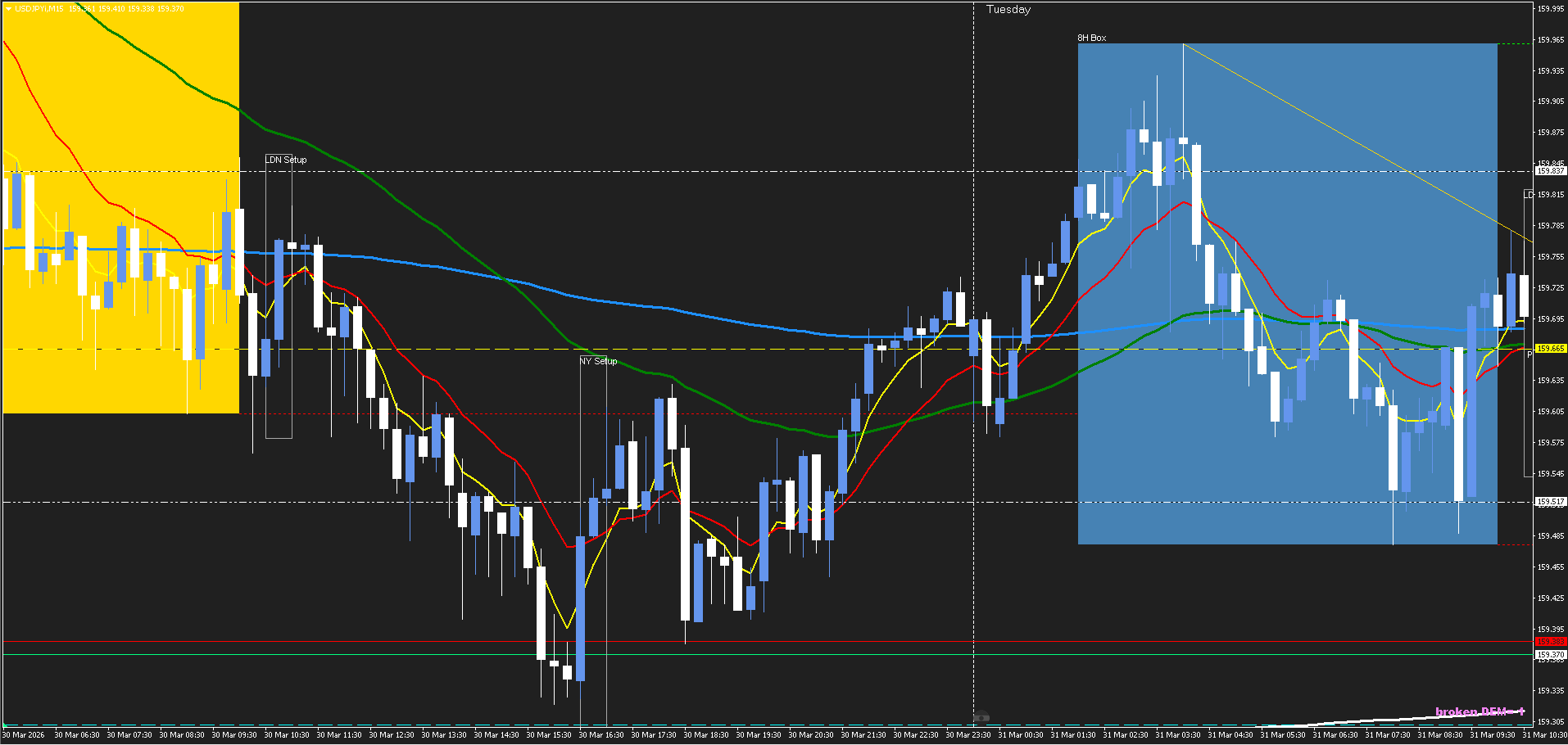The width and height of the screenshot is (1568, 745).
Task: Click the 31 Mar 00:30 time axis label
Action: tap(1021, 735)
